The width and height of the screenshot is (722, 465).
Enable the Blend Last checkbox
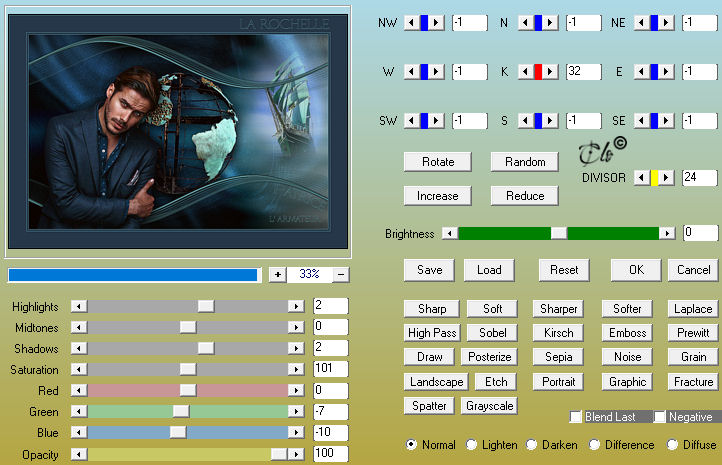click(576, 417)
